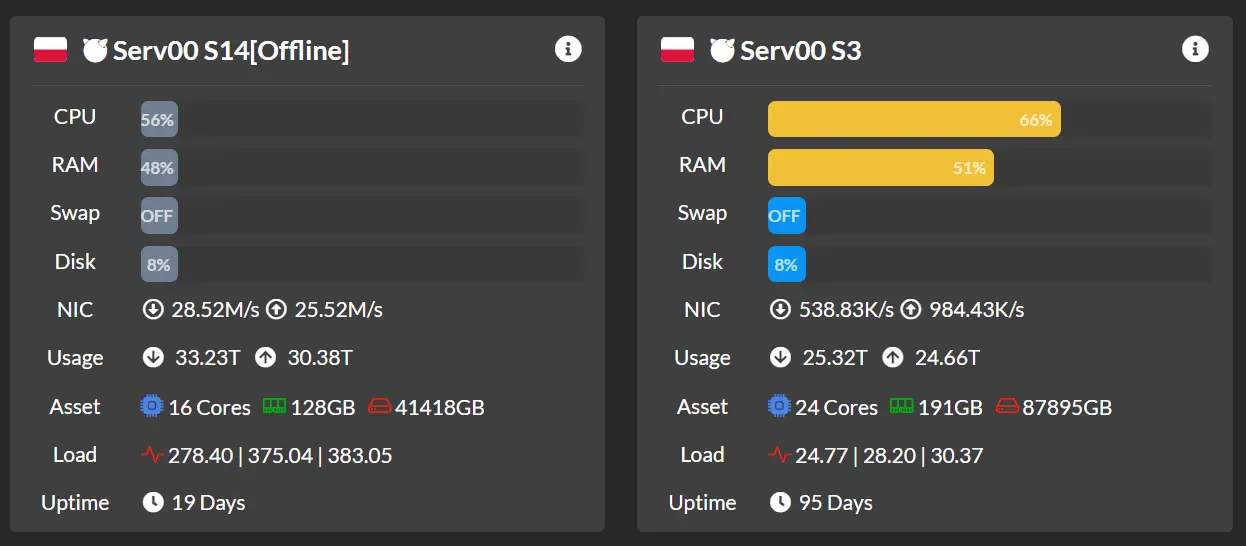Click the gray Swap OFF badge on Serv00 S14
Image resolution: width=1246 pixels, height=546 pixels.
click(x=159, y=216)
